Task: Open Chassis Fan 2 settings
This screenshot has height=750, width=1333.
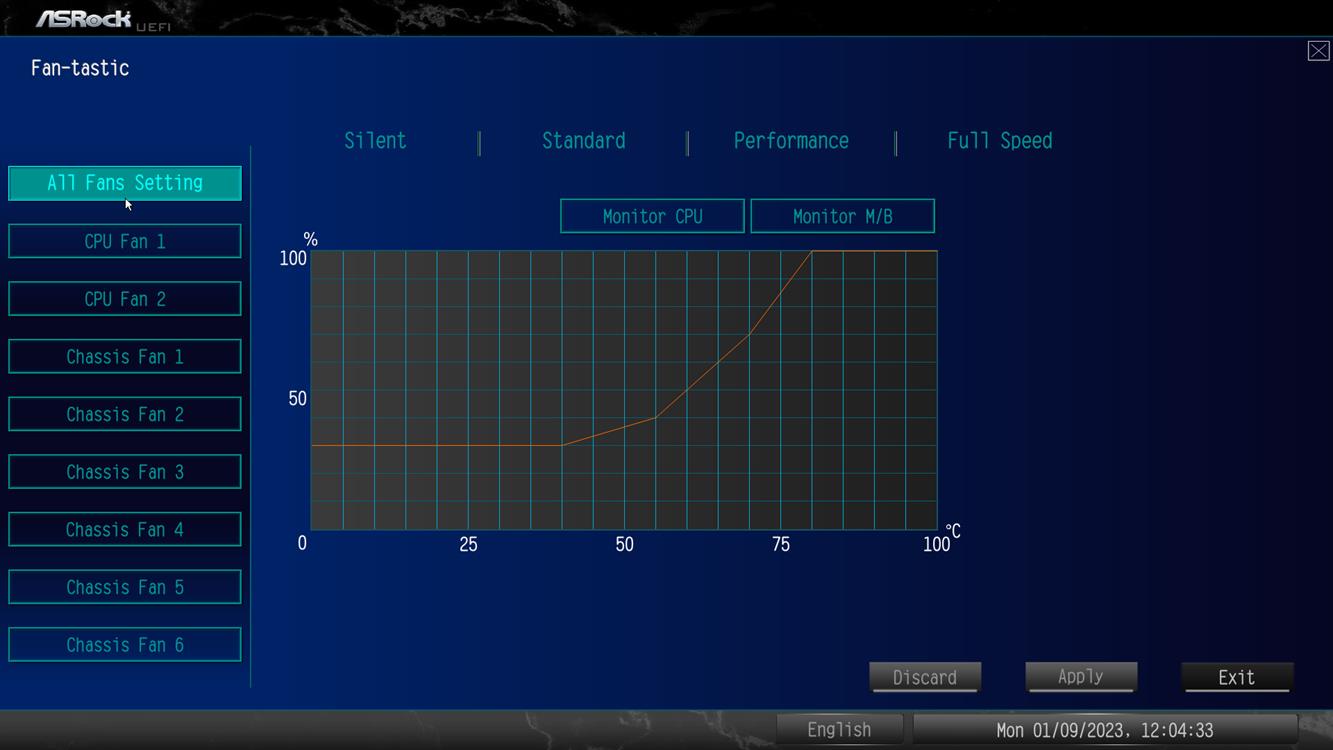Action: (x=125, y=414)
